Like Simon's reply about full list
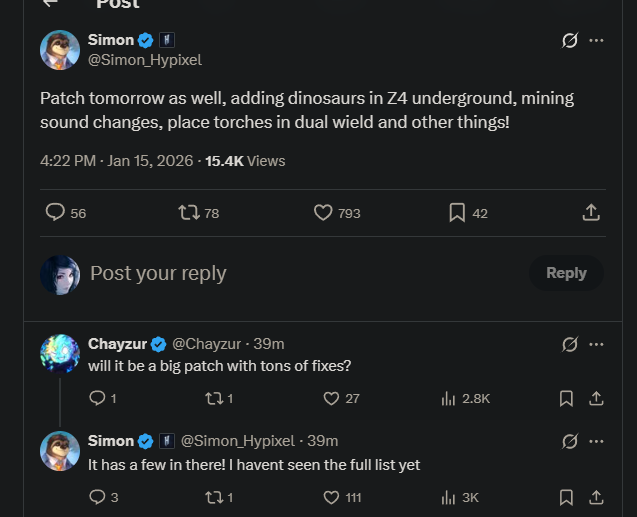Screen dimensions: 637x517 tap(332, 497)
